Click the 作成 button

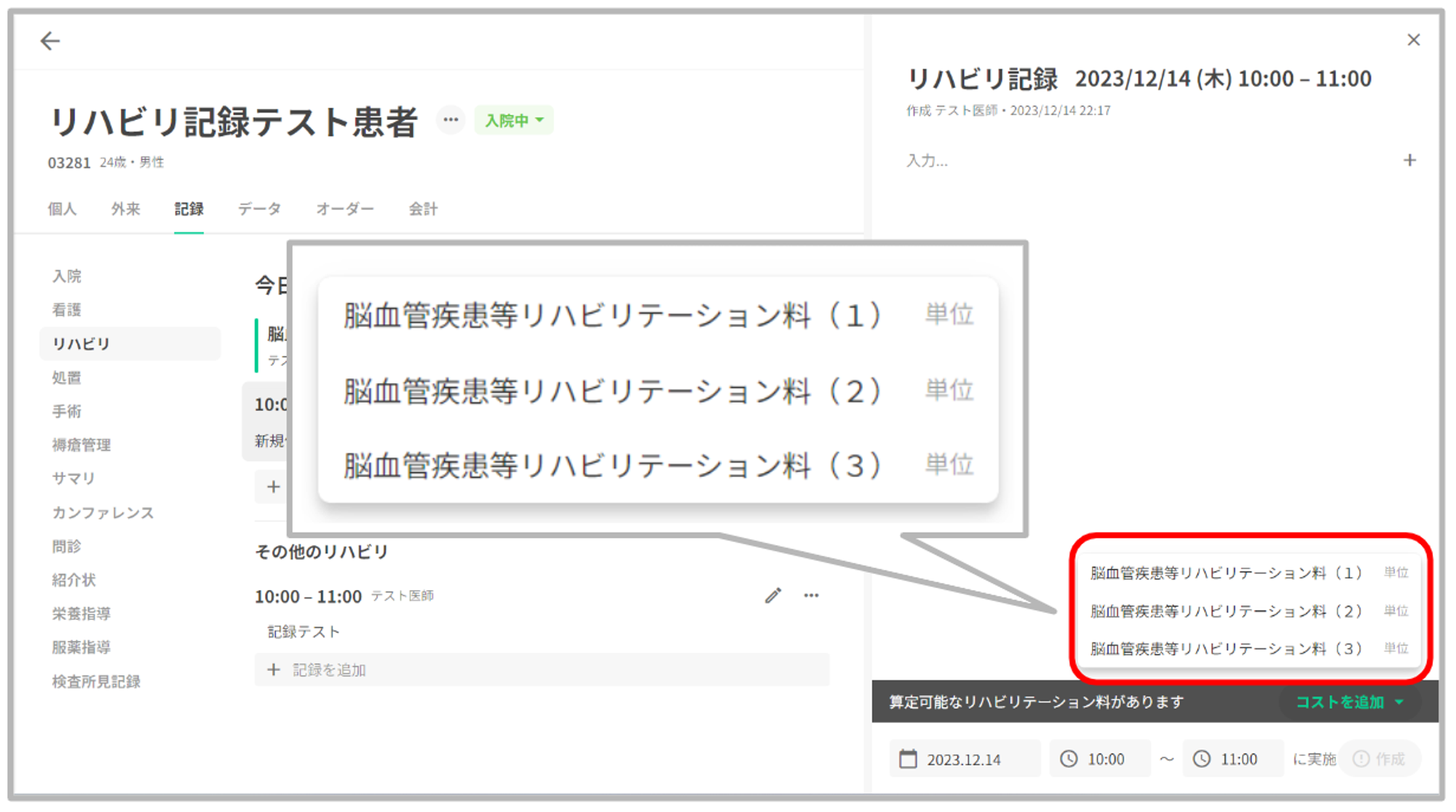point(1380,759)
